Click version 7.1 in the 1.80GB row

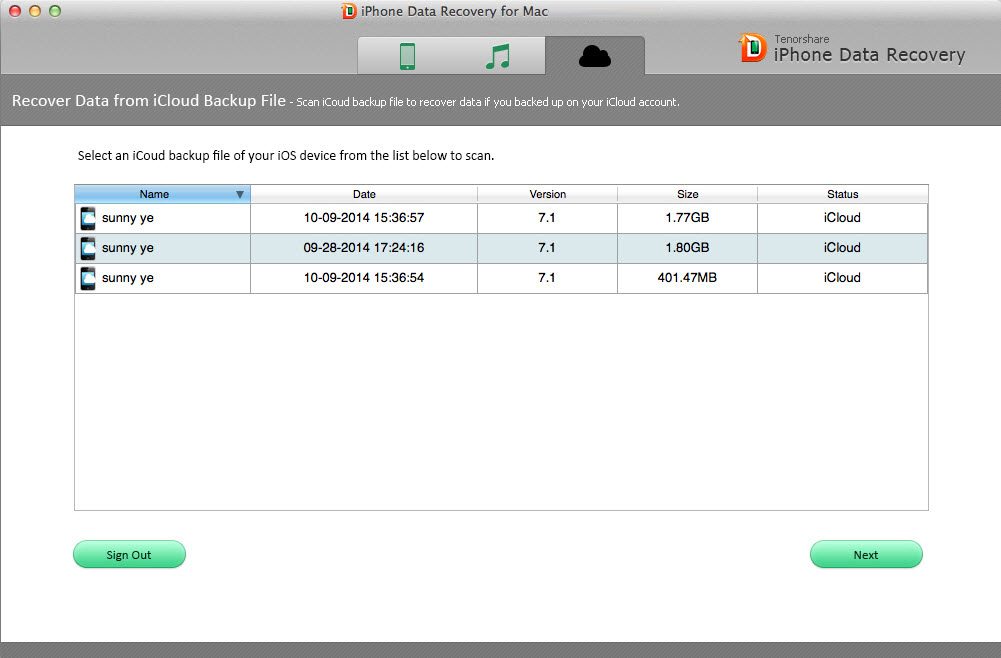pos(547,248)
